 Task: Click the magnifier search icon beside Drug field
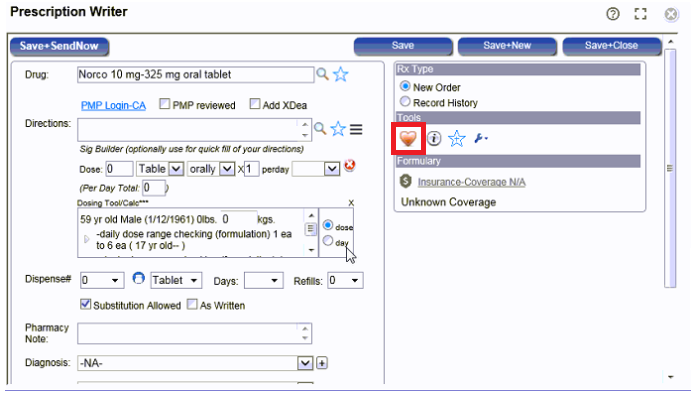point(321,74)
